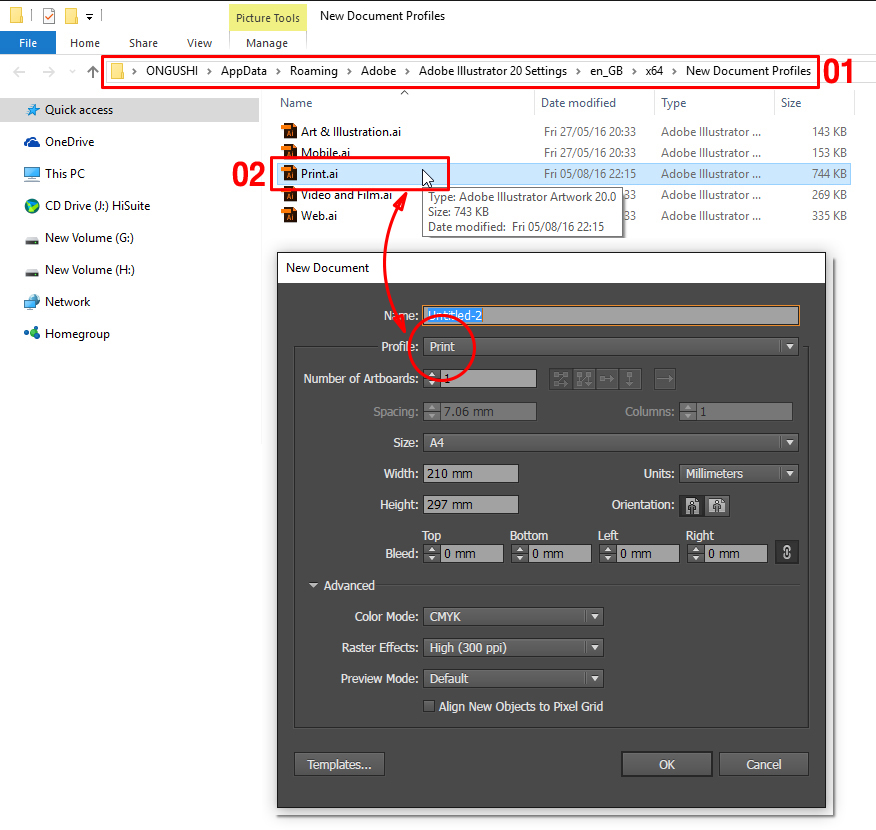Select Grid by Row artboard layout icon
This screenshot has width=876, height=830.
point(560,379)
